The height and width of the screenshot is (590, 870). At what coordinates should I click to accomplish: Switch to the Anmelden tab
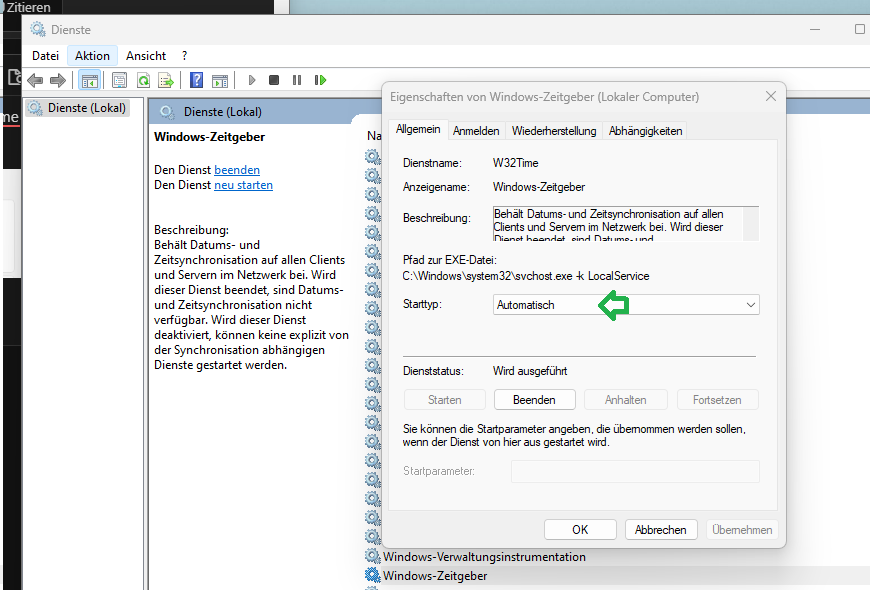pyautogui.click(x=476, y=131)
